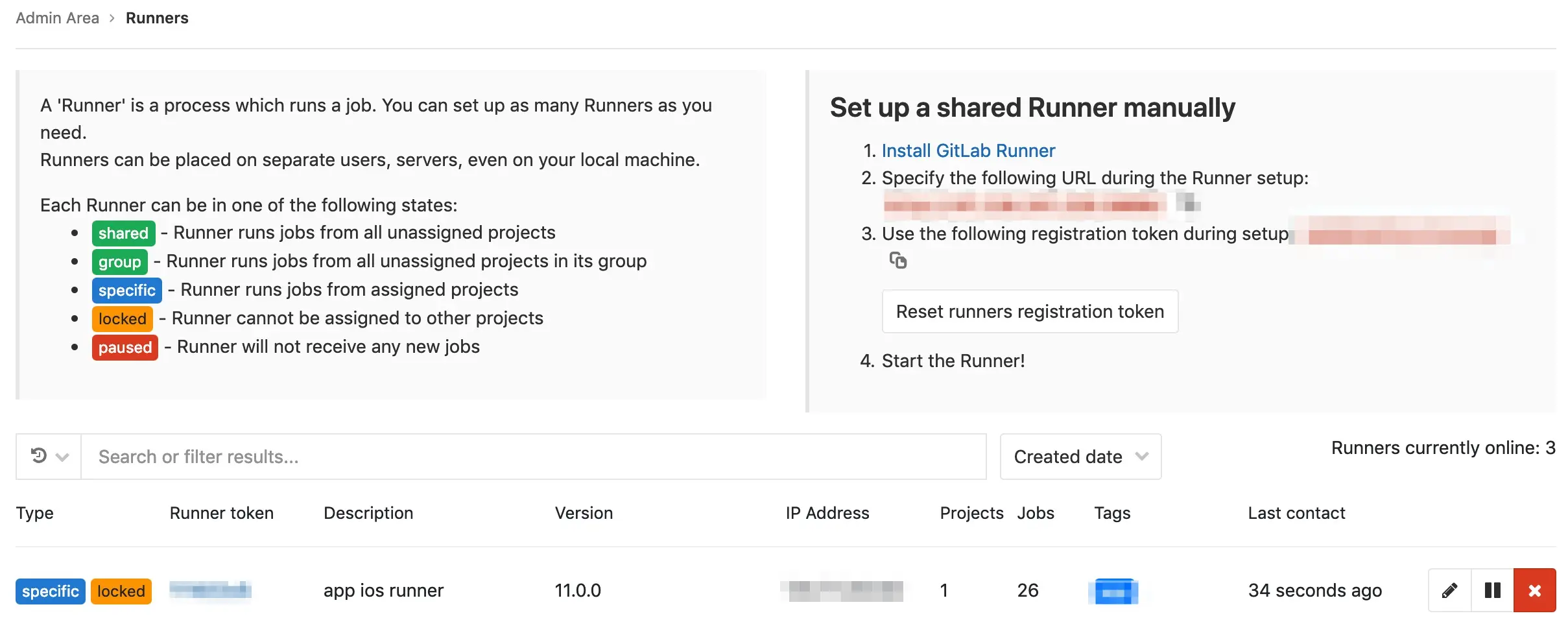
Task: Go to Admin Area breadcrumb
Action: [x=57, y=18]
